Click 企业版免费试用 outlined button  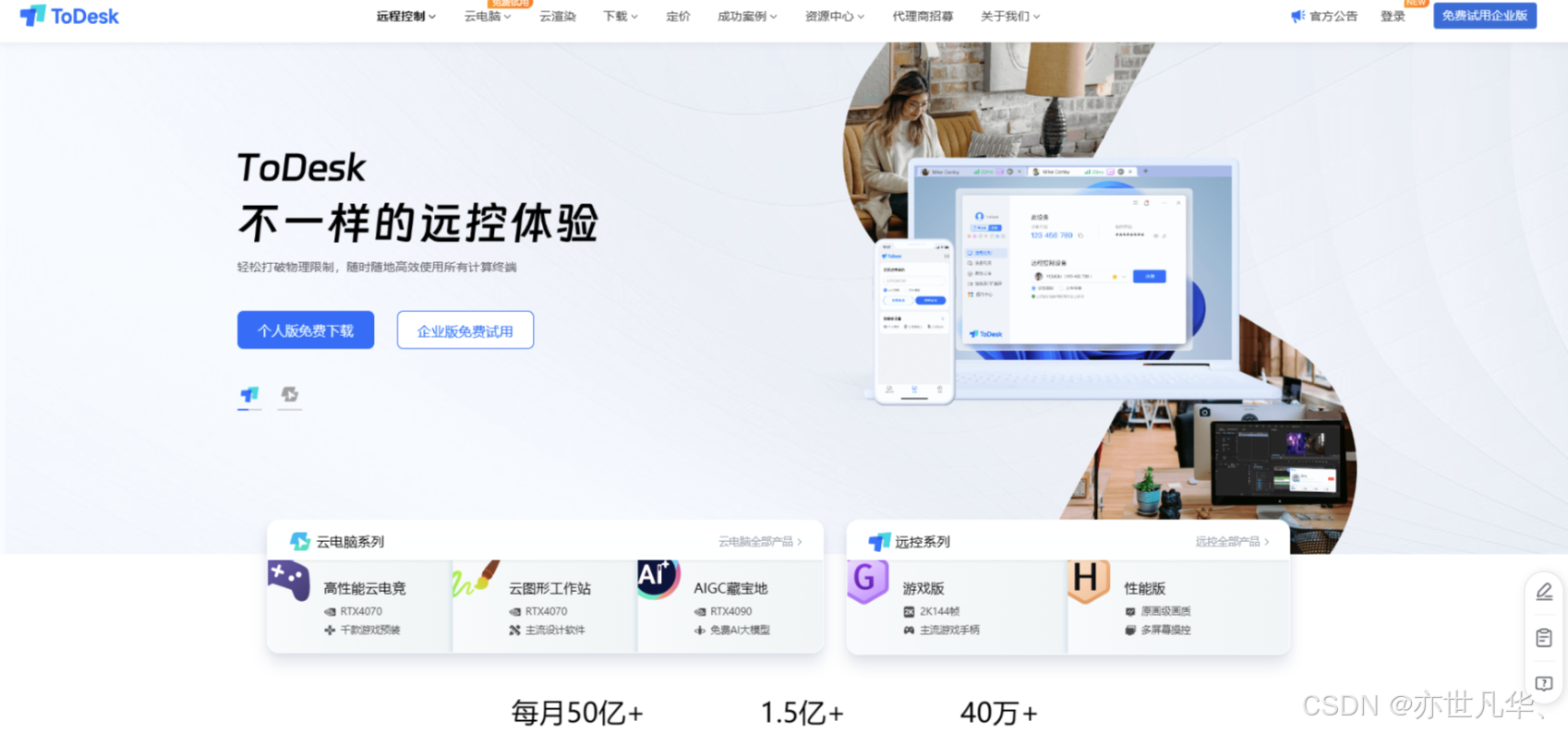[x=465, y=330]
